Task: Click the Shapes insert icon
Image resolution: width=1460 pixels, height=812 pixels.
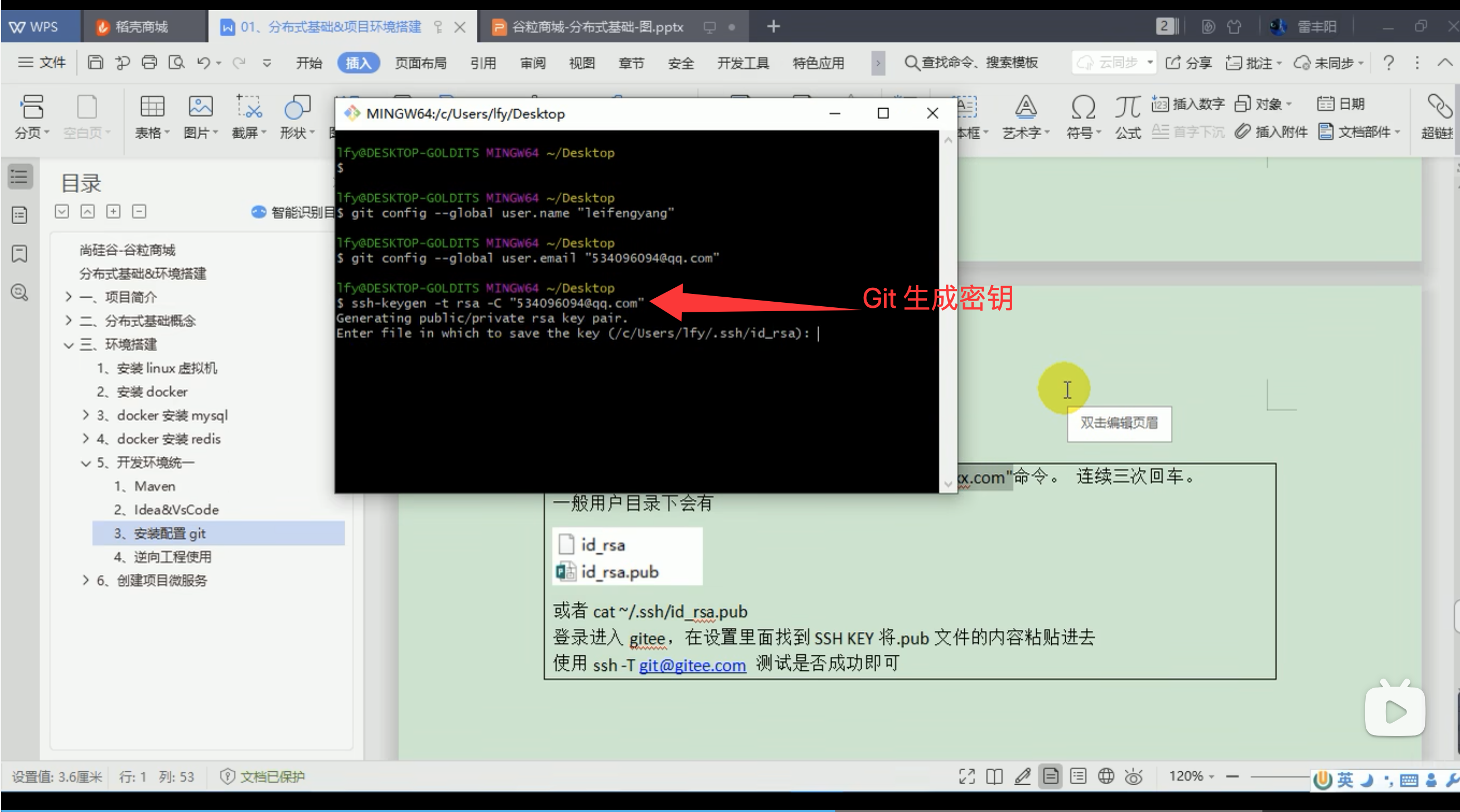Action: [x=297, y=107]
